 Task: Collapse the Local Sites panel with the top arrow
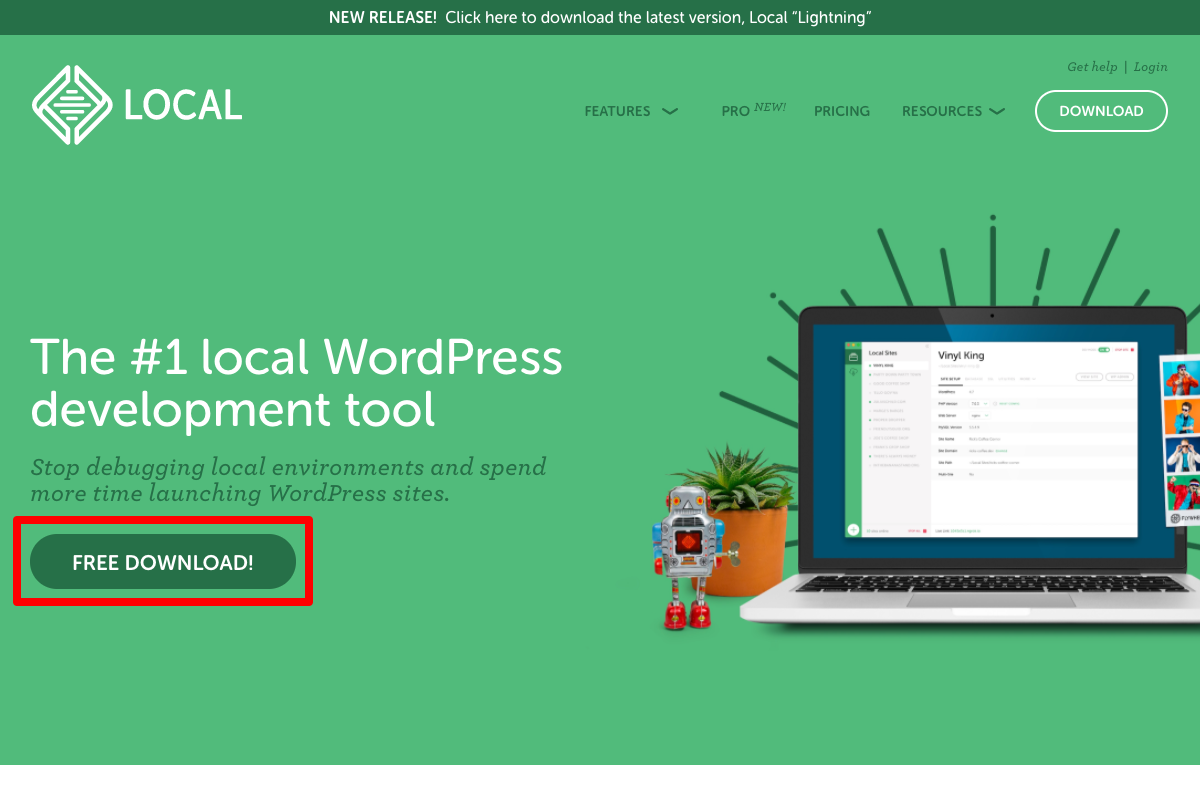click(x=926, y=346)
